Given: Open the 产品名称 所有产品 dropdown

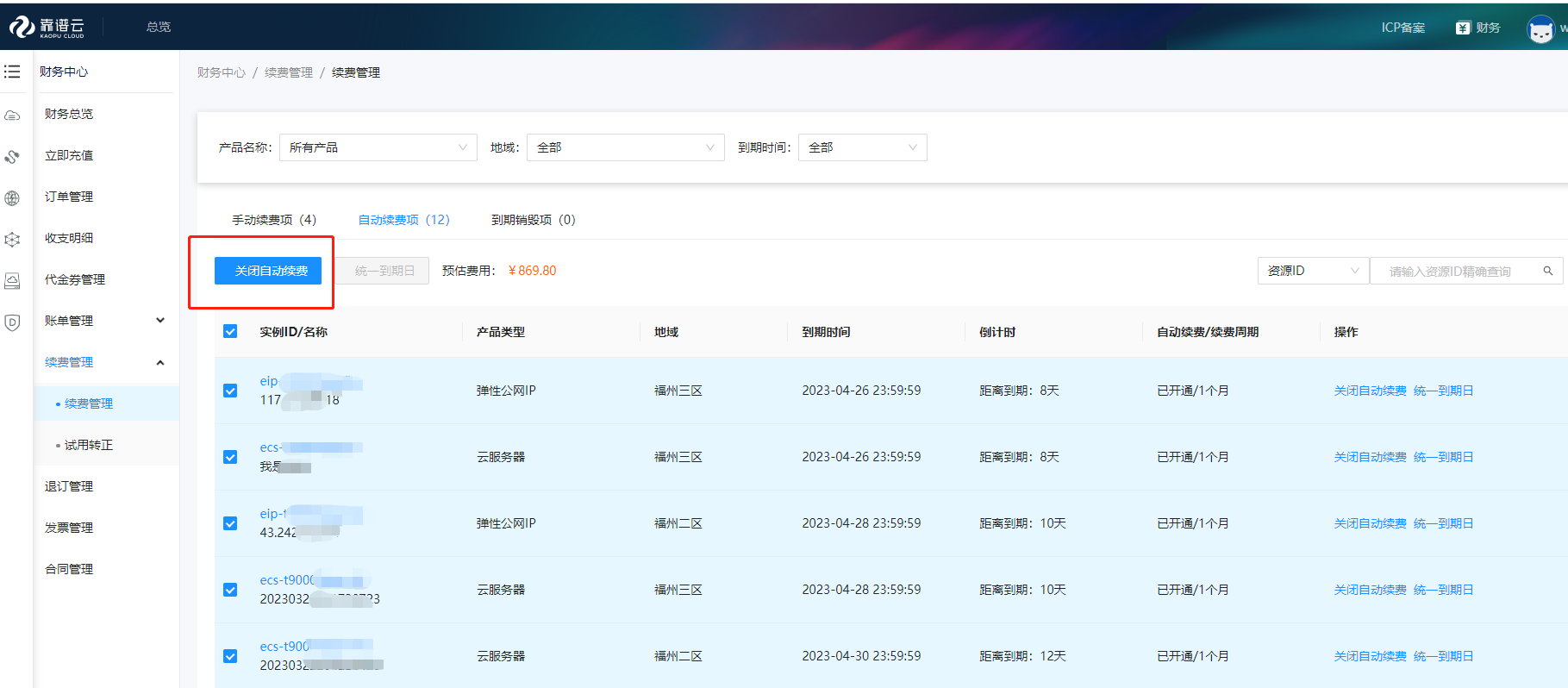Looking at the screenshot, I should tap(378, 147).
